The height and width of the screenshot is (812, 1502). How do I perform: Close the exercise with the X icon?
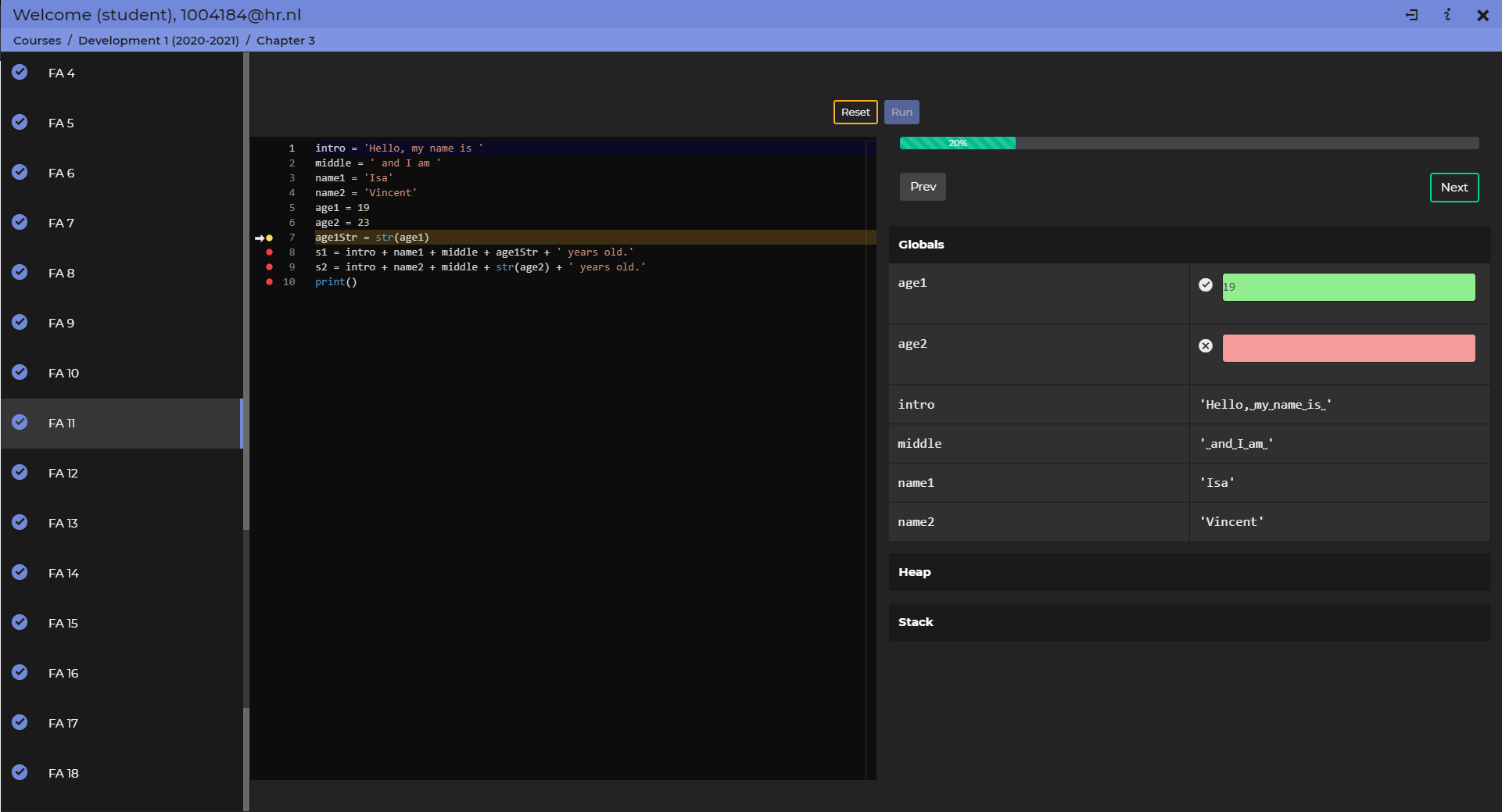pyautogui.click(x=1482, y=15)
